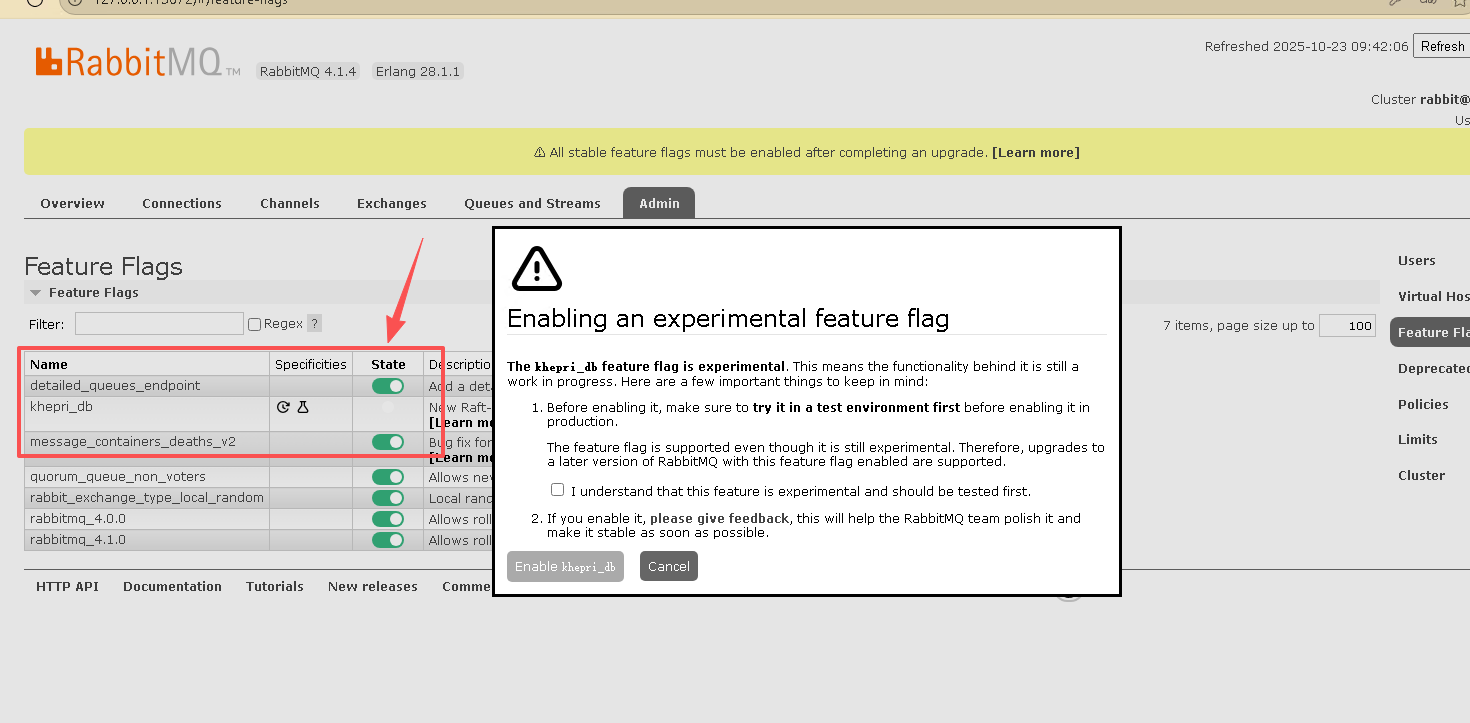
Task: Toggle rabbit_exchange_type_local_random state switch
Action: pos(388,498)
